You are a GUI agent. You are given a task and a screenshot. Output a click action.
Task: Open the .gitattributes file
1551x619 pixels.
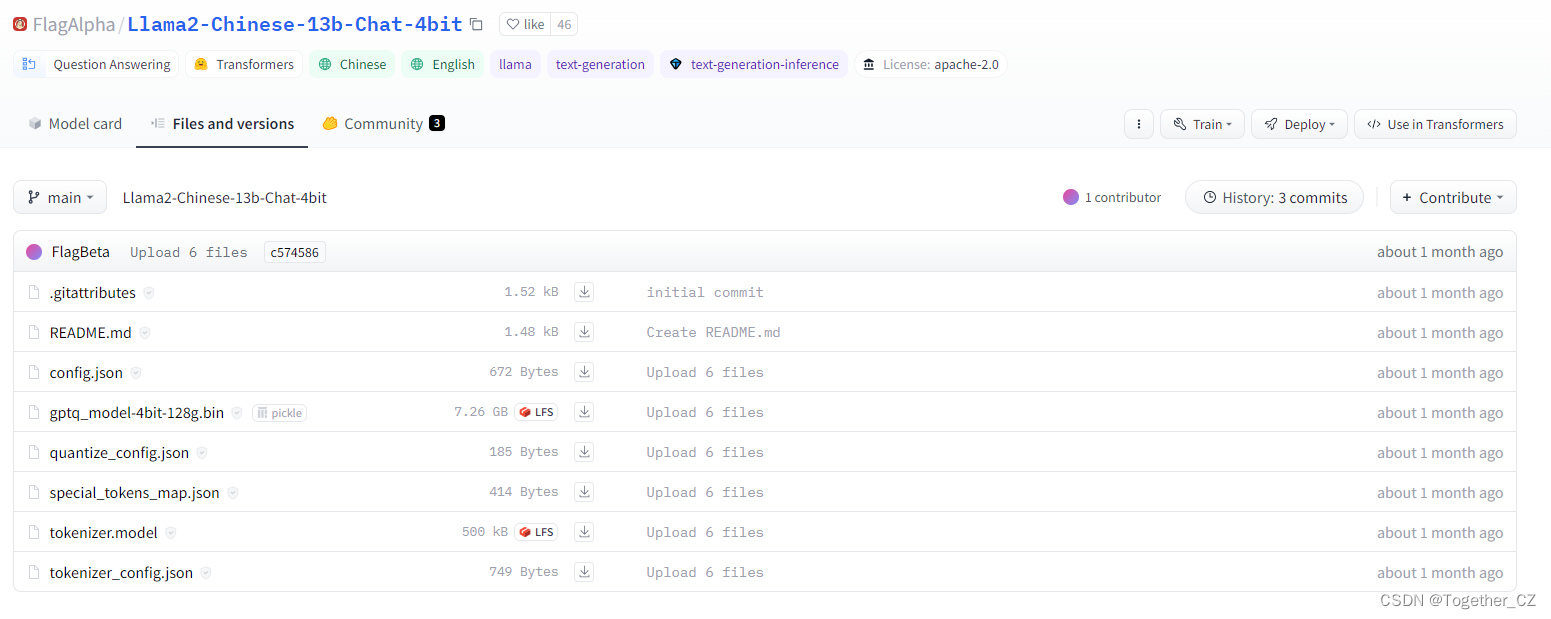(93, 292)
